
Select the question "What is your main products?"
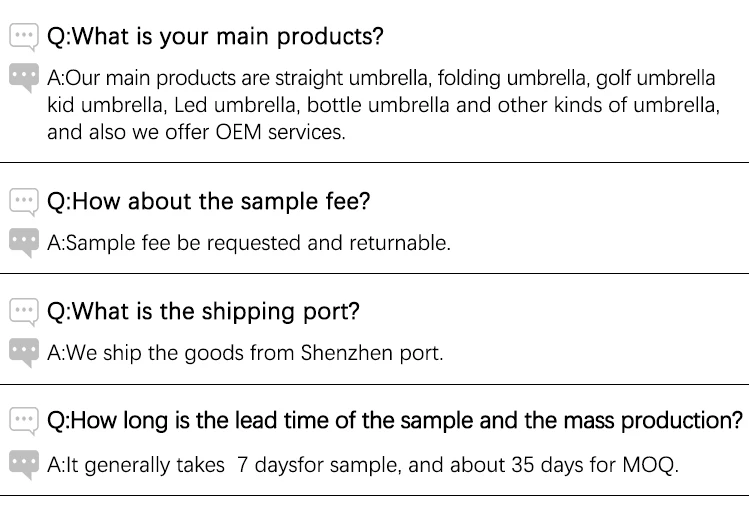215,36
